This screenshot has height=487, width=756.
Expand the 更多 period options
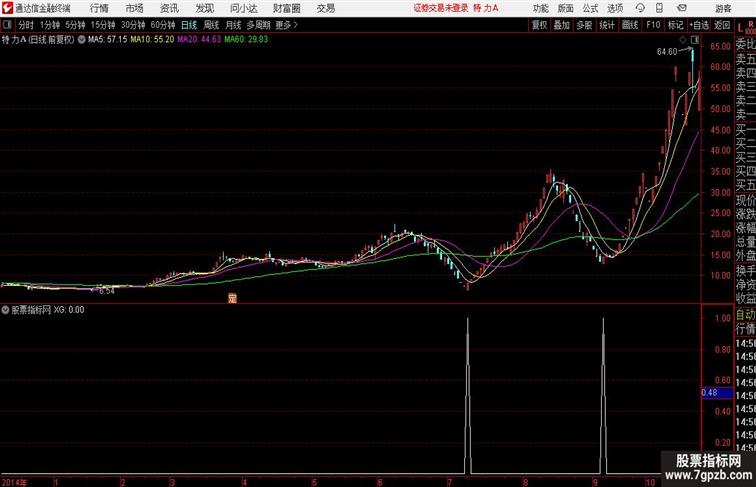(x=287, y=25)
